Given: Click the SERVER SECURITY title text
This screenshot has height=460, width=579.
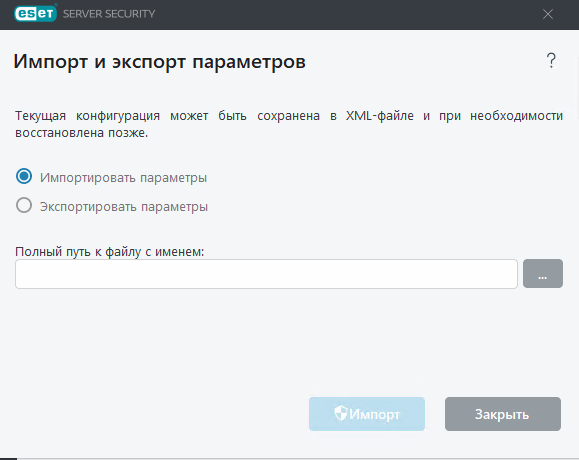Looking at the screenshot, I should (109, 14).
